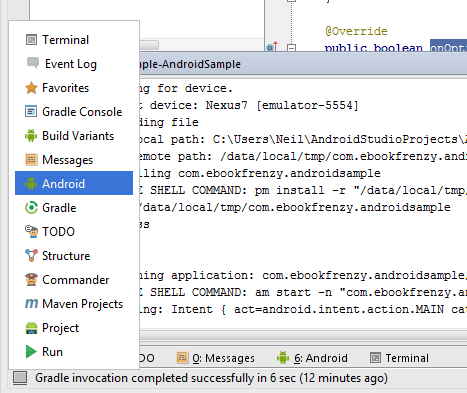Image resolution: width=467 pixels, height=393 pixels.
Task: Toggle tool window quick access button
Action: coord(20,378)
